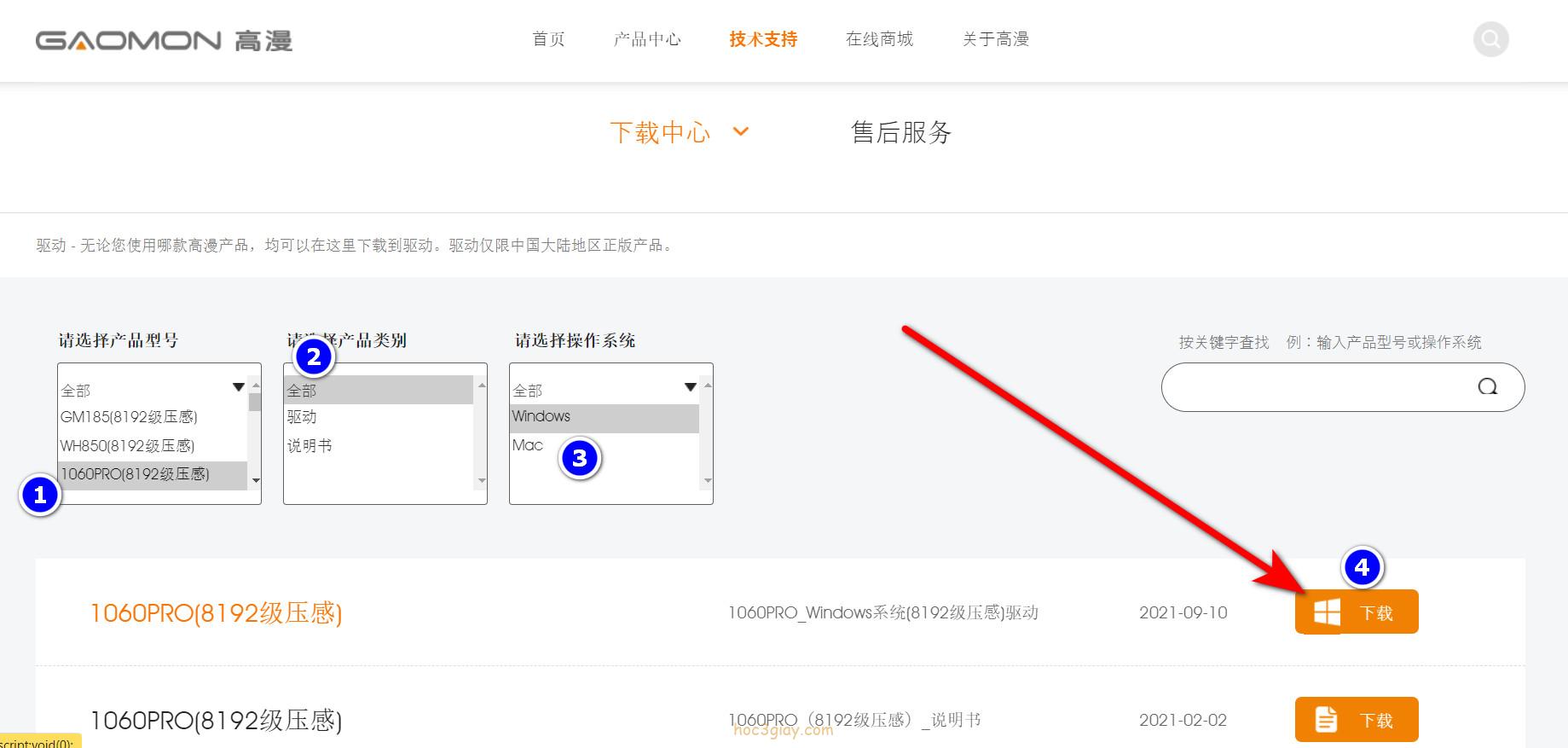Select 1060PRO(8192级压感) in model list
This screenshot has width=1568, height=748.
[152, 474]
